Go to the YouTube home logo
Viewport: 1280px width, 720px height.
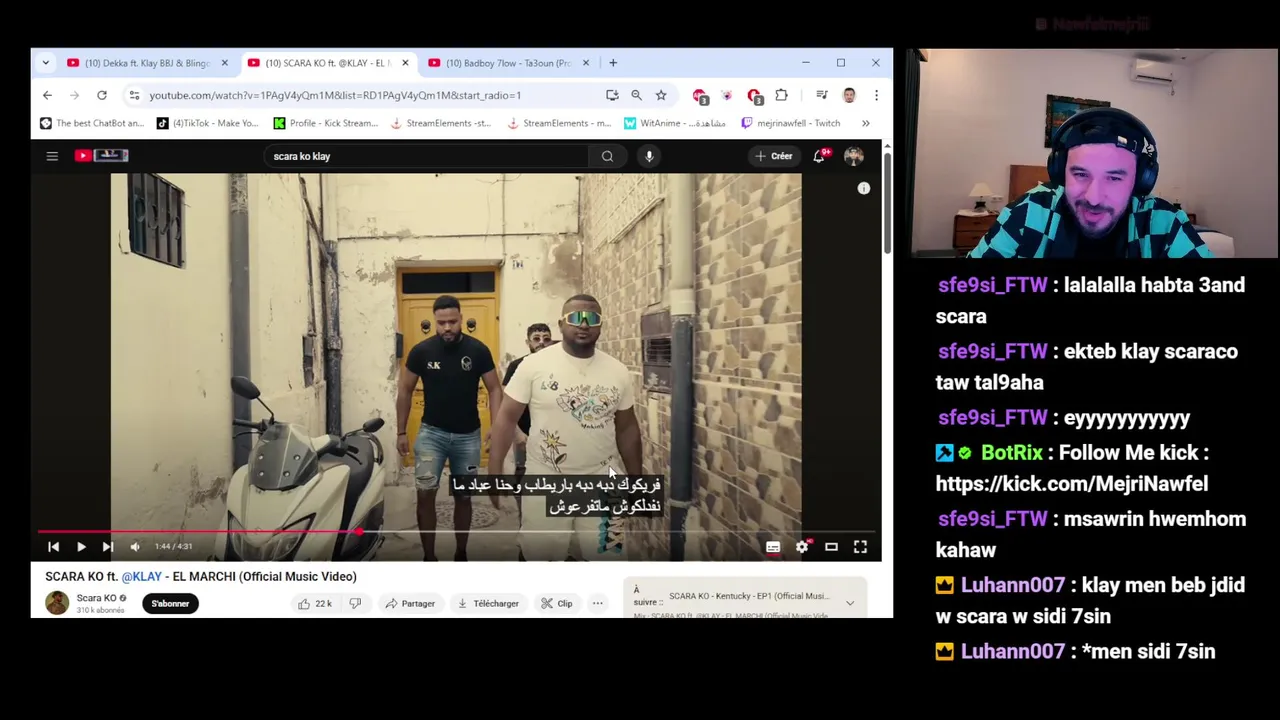coord(101,156)
